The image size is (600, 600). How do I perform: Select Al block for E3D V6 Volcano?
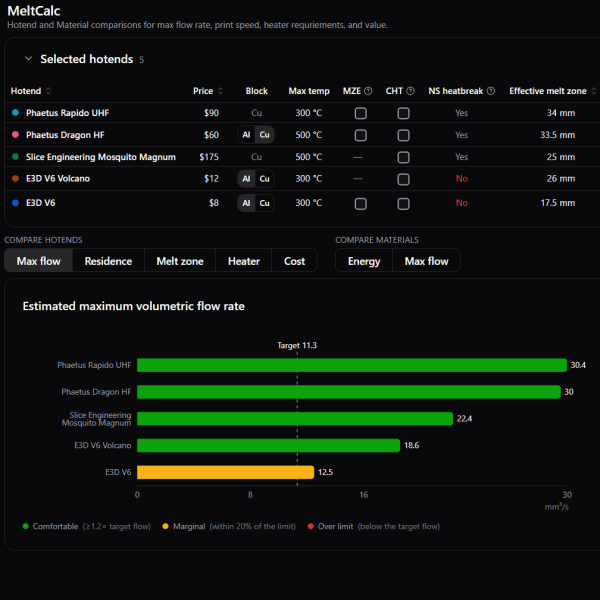[x=246, y=179]
